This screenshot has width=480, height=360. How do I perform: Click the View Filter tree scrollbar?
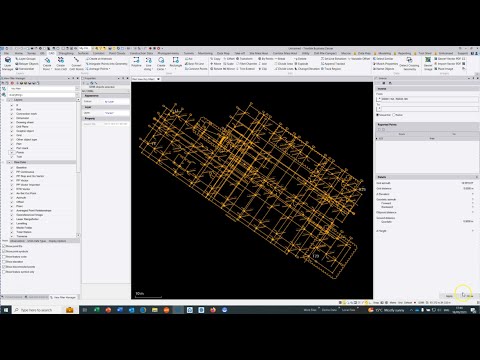coord(78,167)
